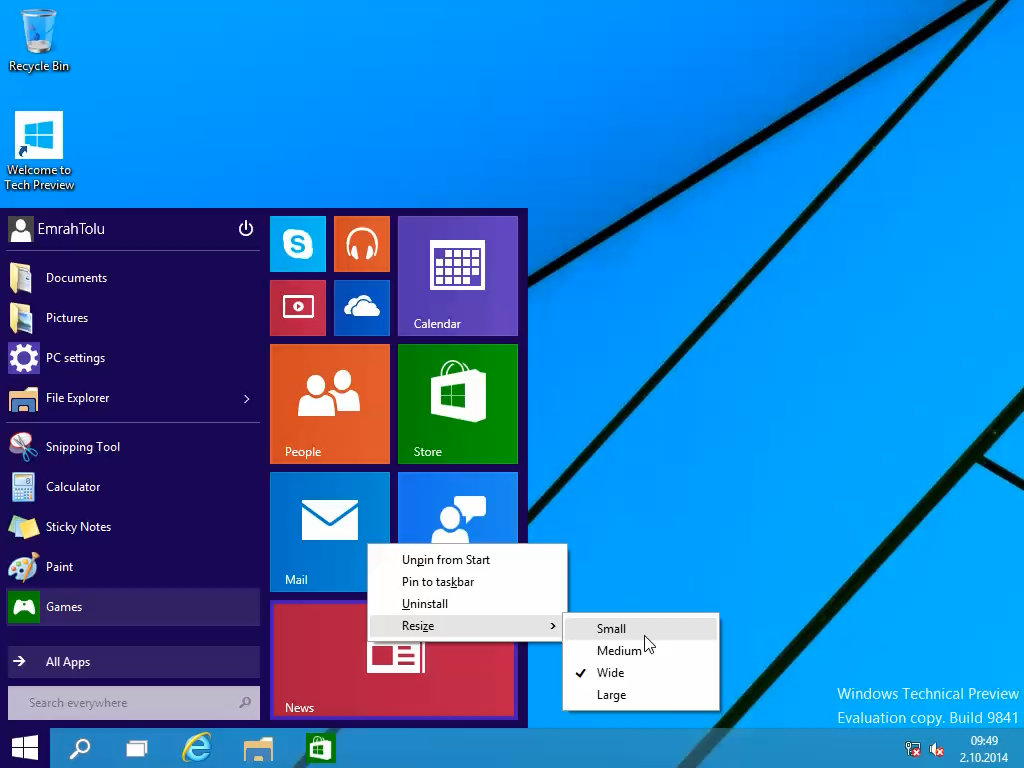
Task: Select the Medium tile size
Action: coord(641,650)
